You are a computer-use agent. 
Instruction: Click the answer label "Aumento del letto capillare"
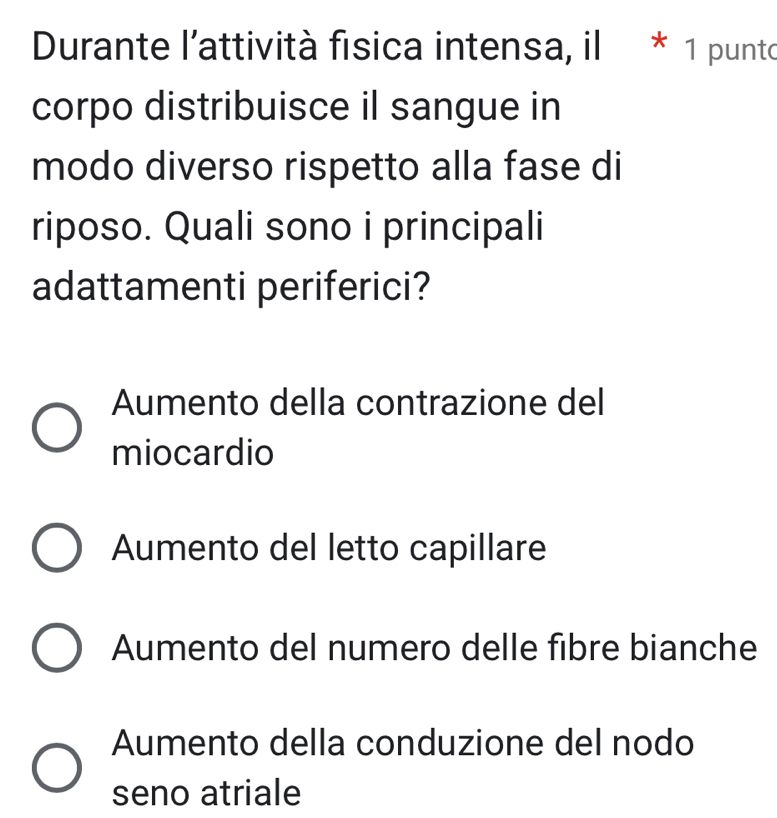click(x=330, y=548)
